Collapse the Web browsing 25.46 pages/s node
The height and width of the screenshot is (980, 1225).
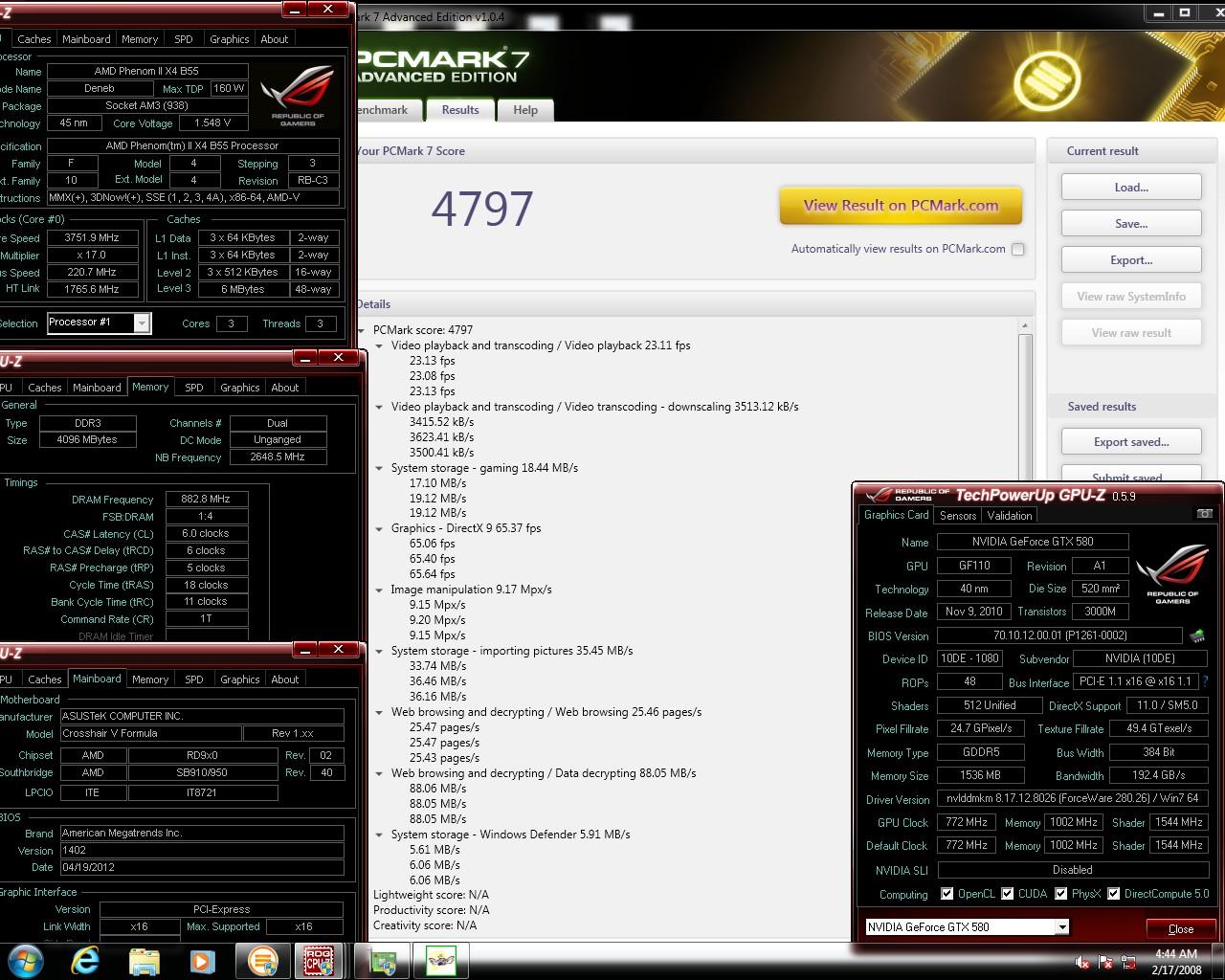point(379,712)
